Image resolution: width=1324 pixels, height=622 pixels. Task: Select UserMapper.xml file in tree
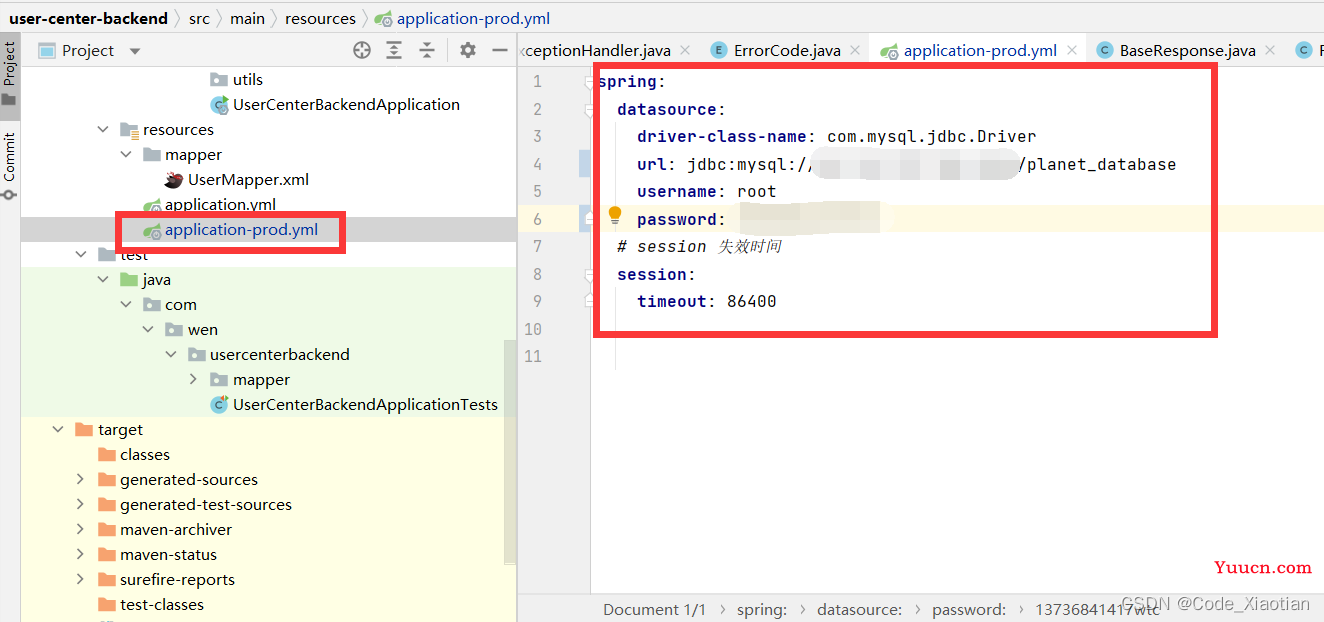pos(248,180)
